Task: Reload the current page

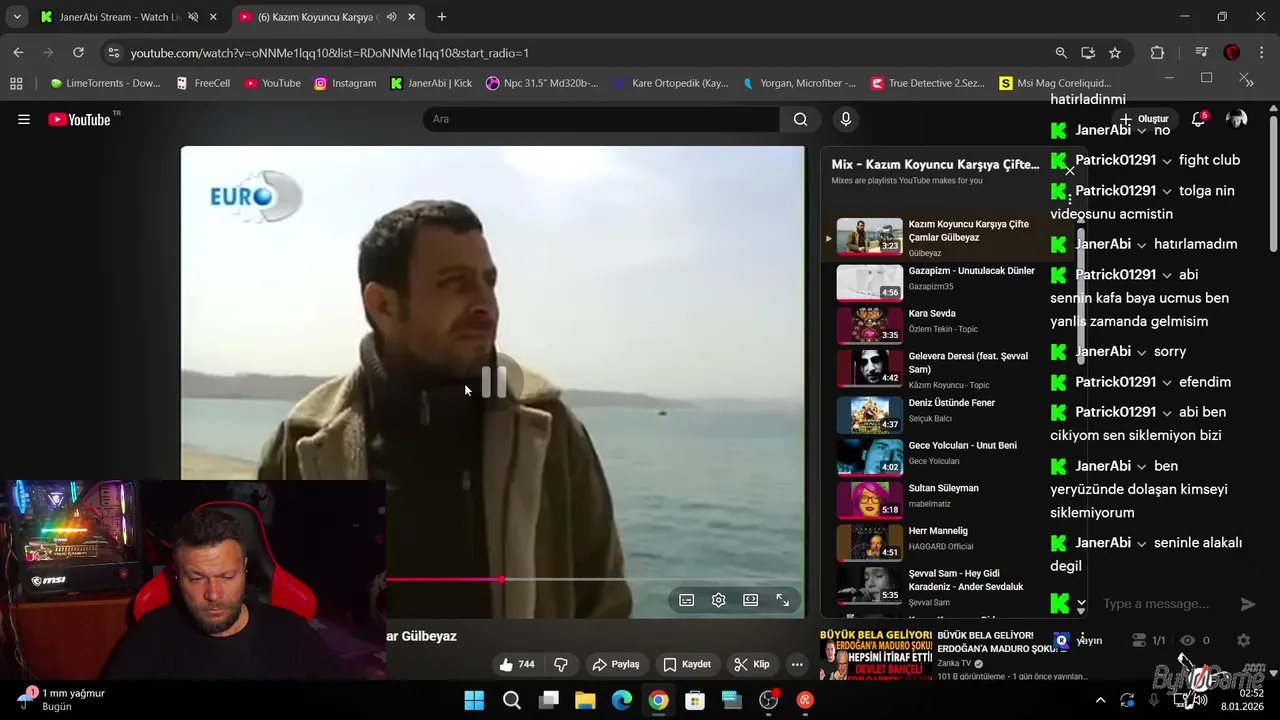Action: pyautogui.click(x=78, y=53)
